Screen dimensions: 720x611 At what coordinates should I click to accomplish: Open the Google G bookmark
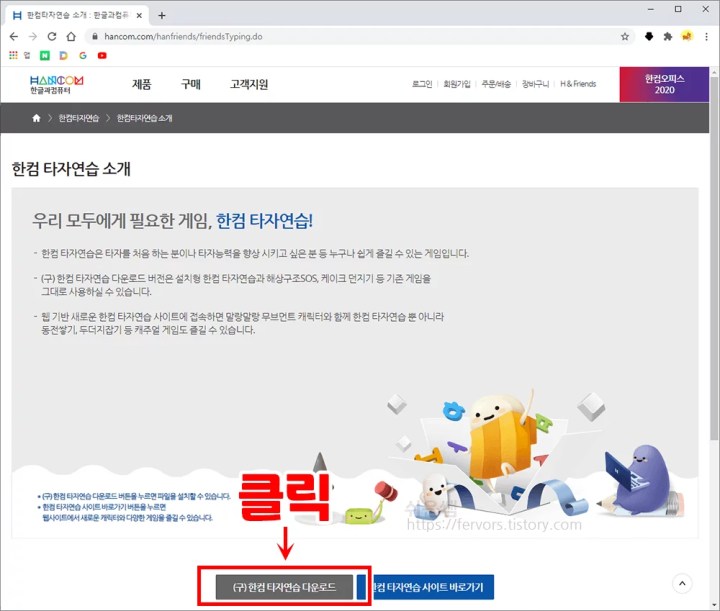point(83,56)
